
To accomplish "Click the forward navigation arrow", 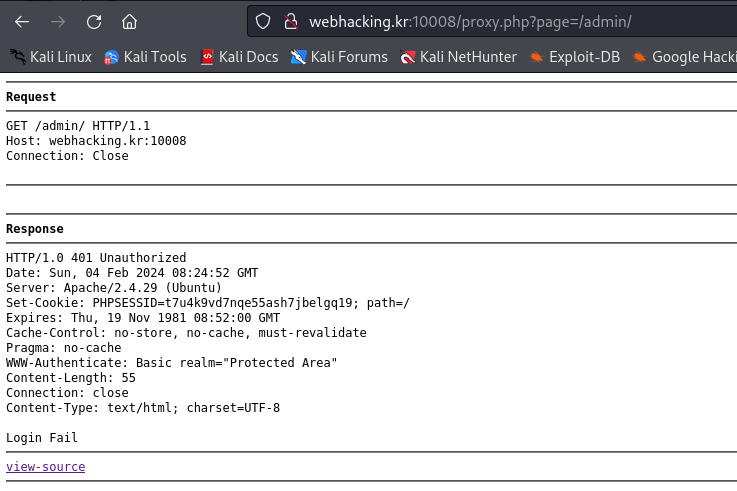I will coord(58,22).
